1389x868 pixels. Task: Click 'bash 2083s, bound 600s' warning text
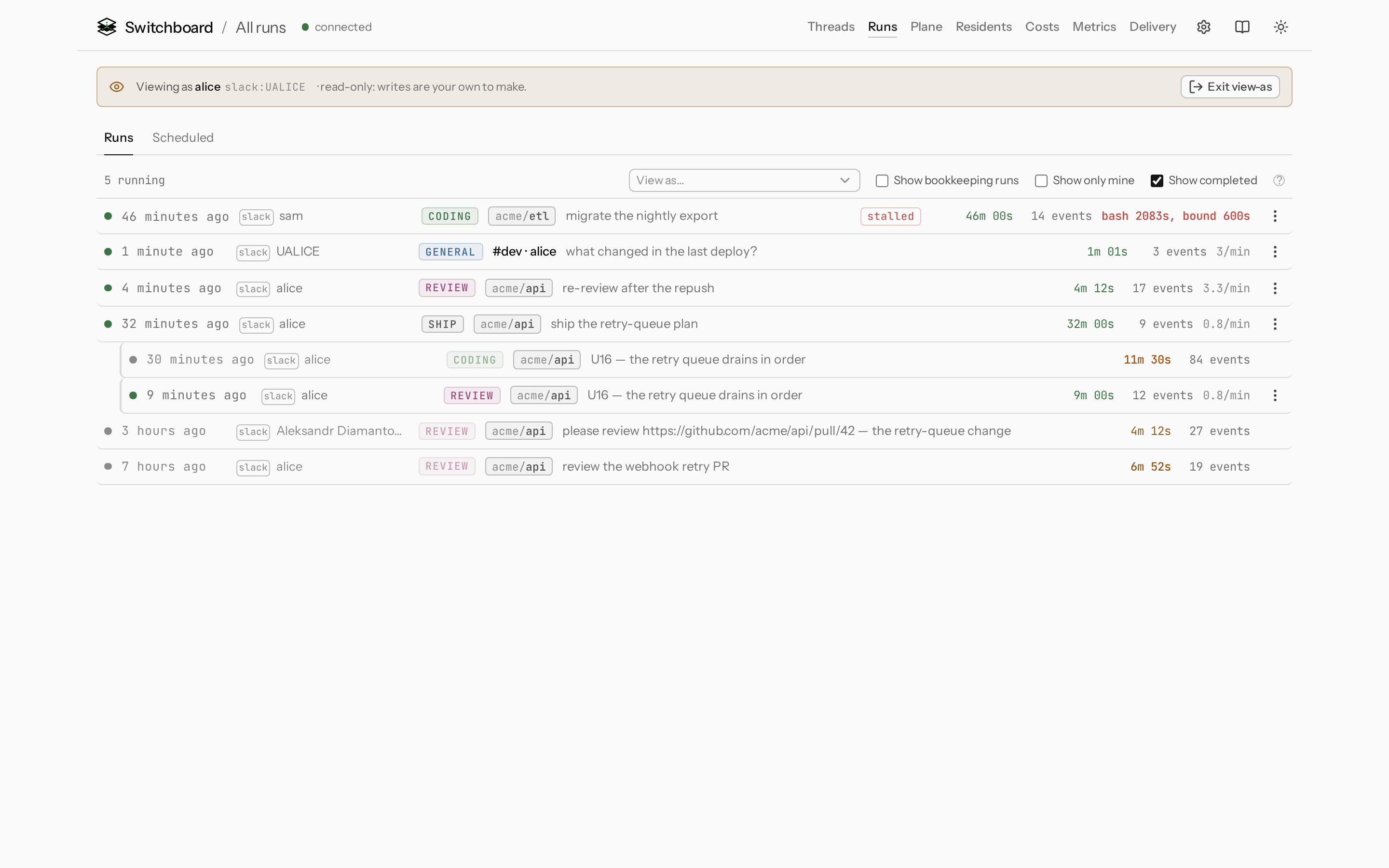1175,216
